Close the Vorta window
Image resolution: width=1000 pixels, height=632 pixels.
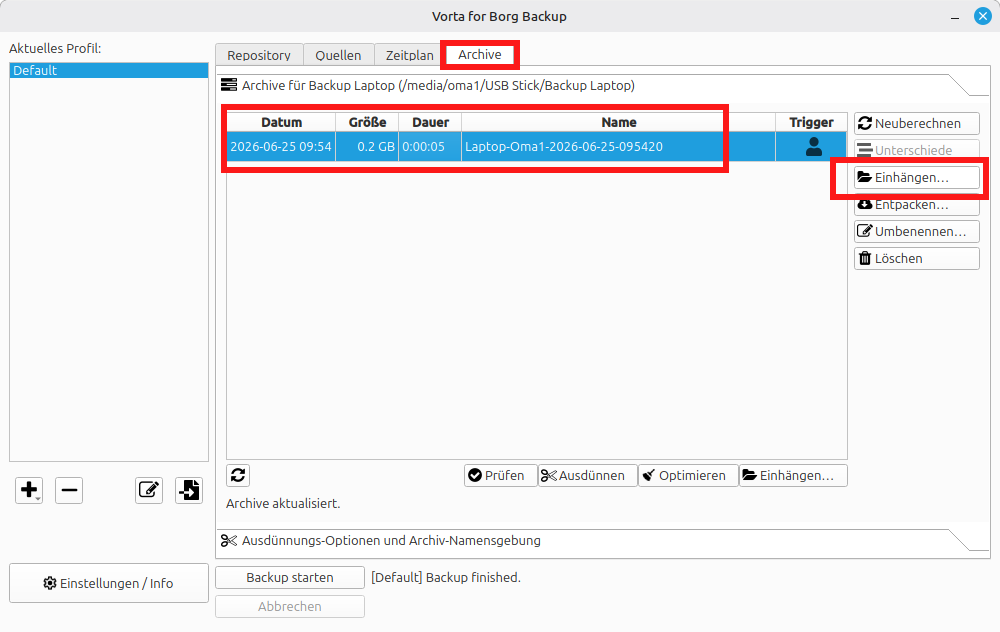tap(982, 17)
